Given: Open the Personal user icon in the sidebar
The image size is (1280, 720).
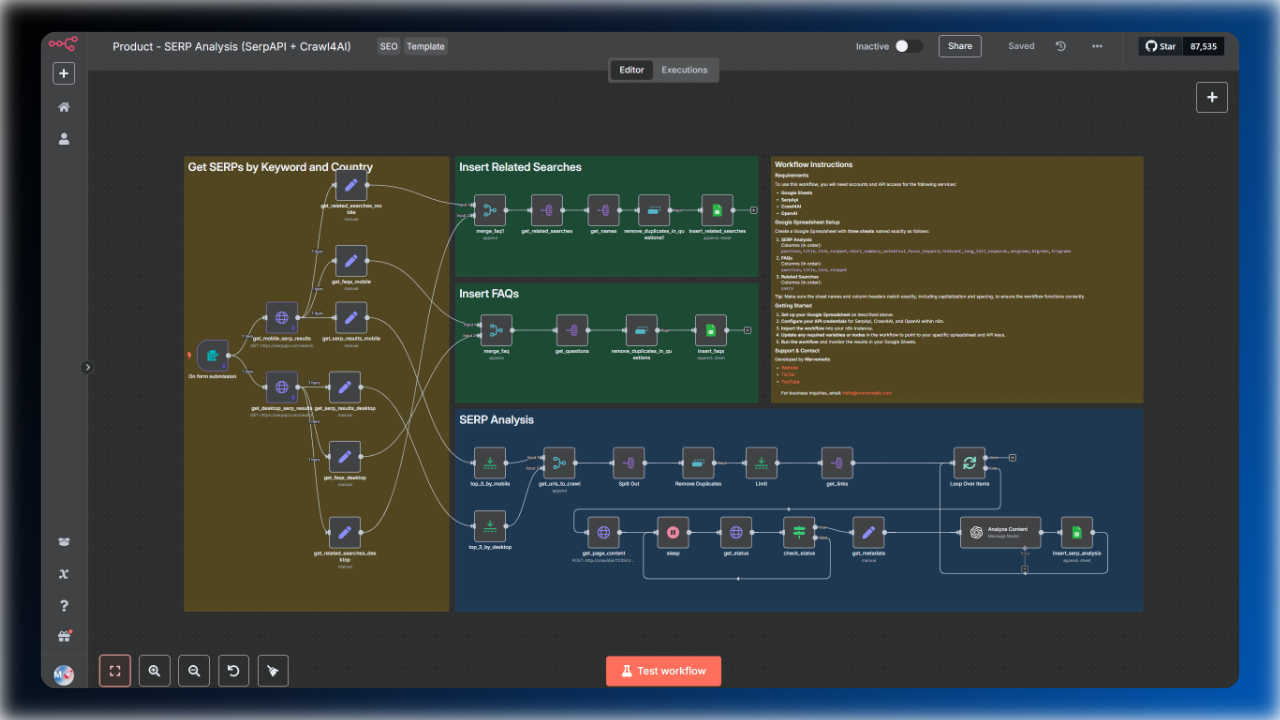Looking at the screenshot, I should tap(64, 140).
